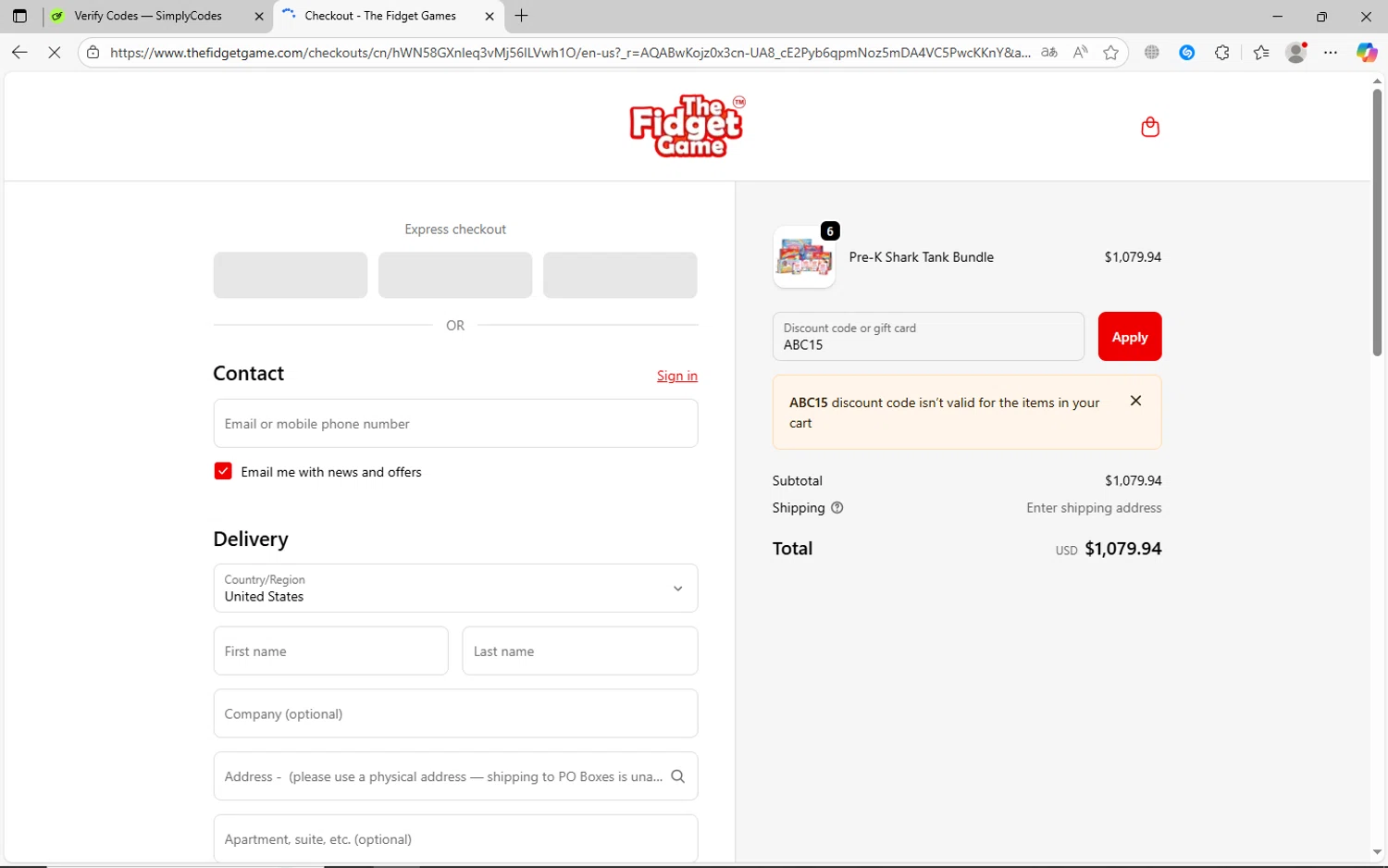Open the browser profile avatar
Image resolution: width=1388 pixels, height=868 pixels.
pyautogui.click(x=1296, y=53)
